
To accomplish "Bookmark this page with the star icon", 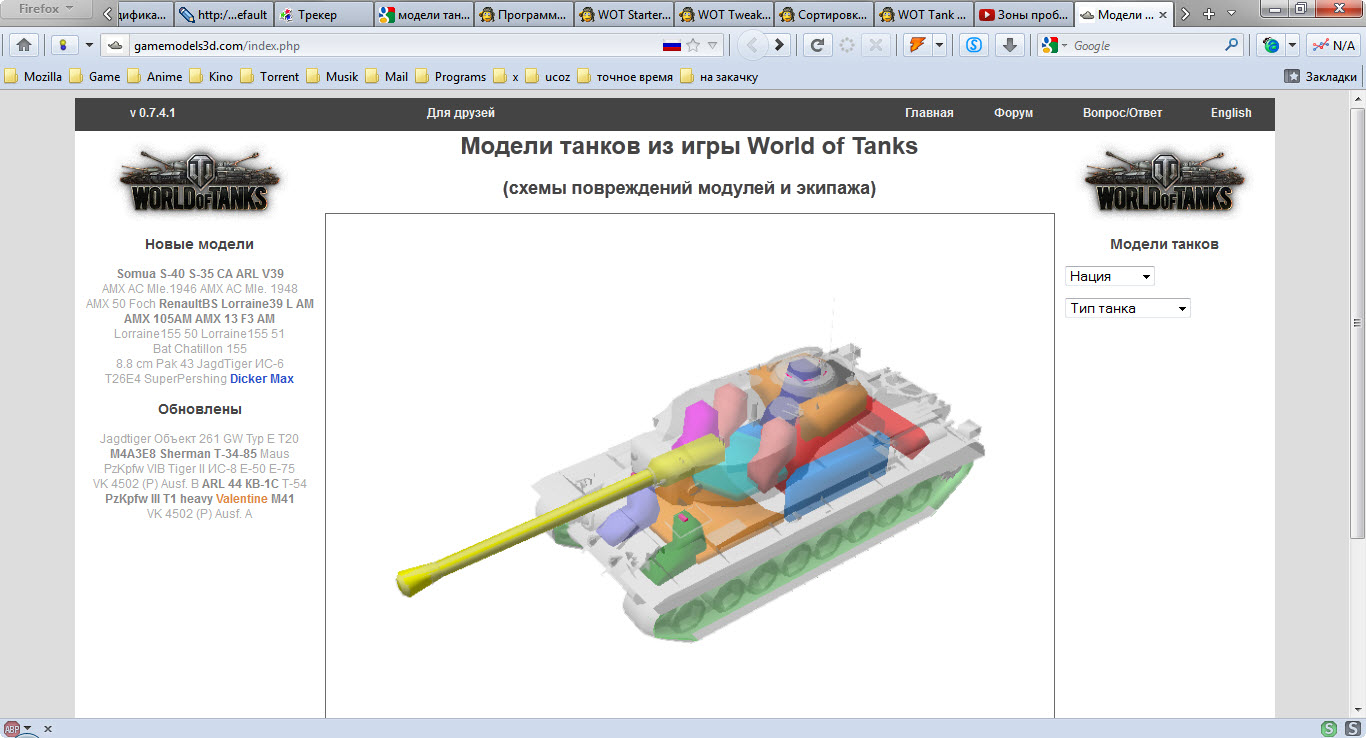I will [693, 45].
